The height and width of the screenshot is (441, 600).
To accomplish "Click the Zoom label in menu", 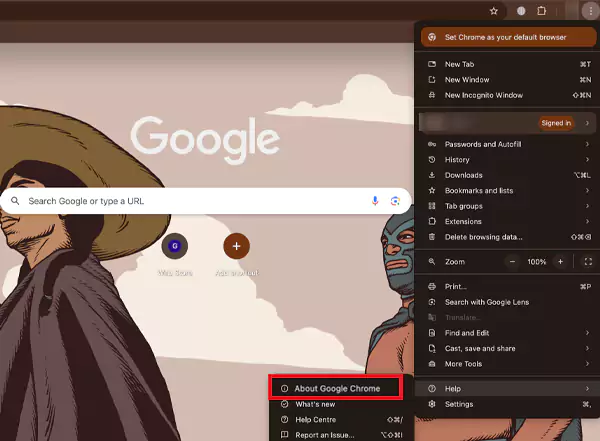I will pos(455,261).
